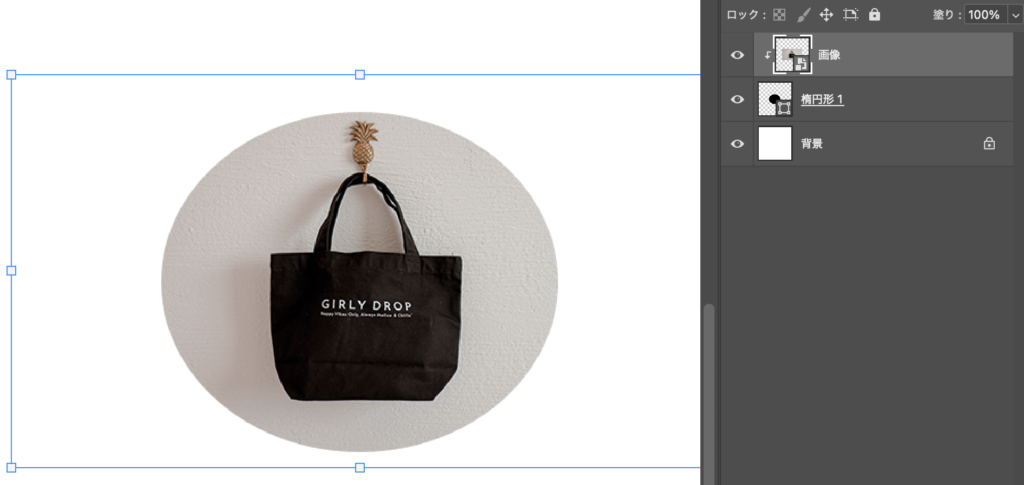Click padlock icon on 背景 layer
The height and width of the screenshot is (485, 1024).
[989, 144]
